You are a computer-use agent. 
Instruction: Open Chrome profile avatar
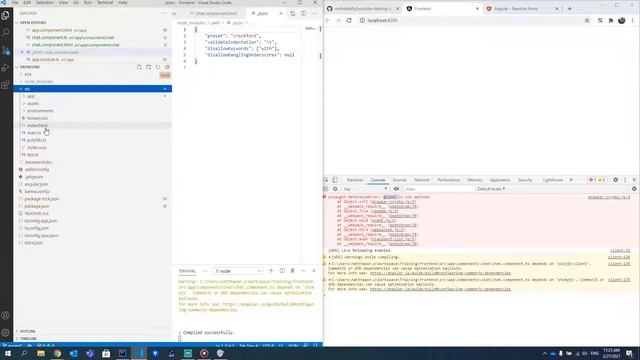(x=622, y=20)
